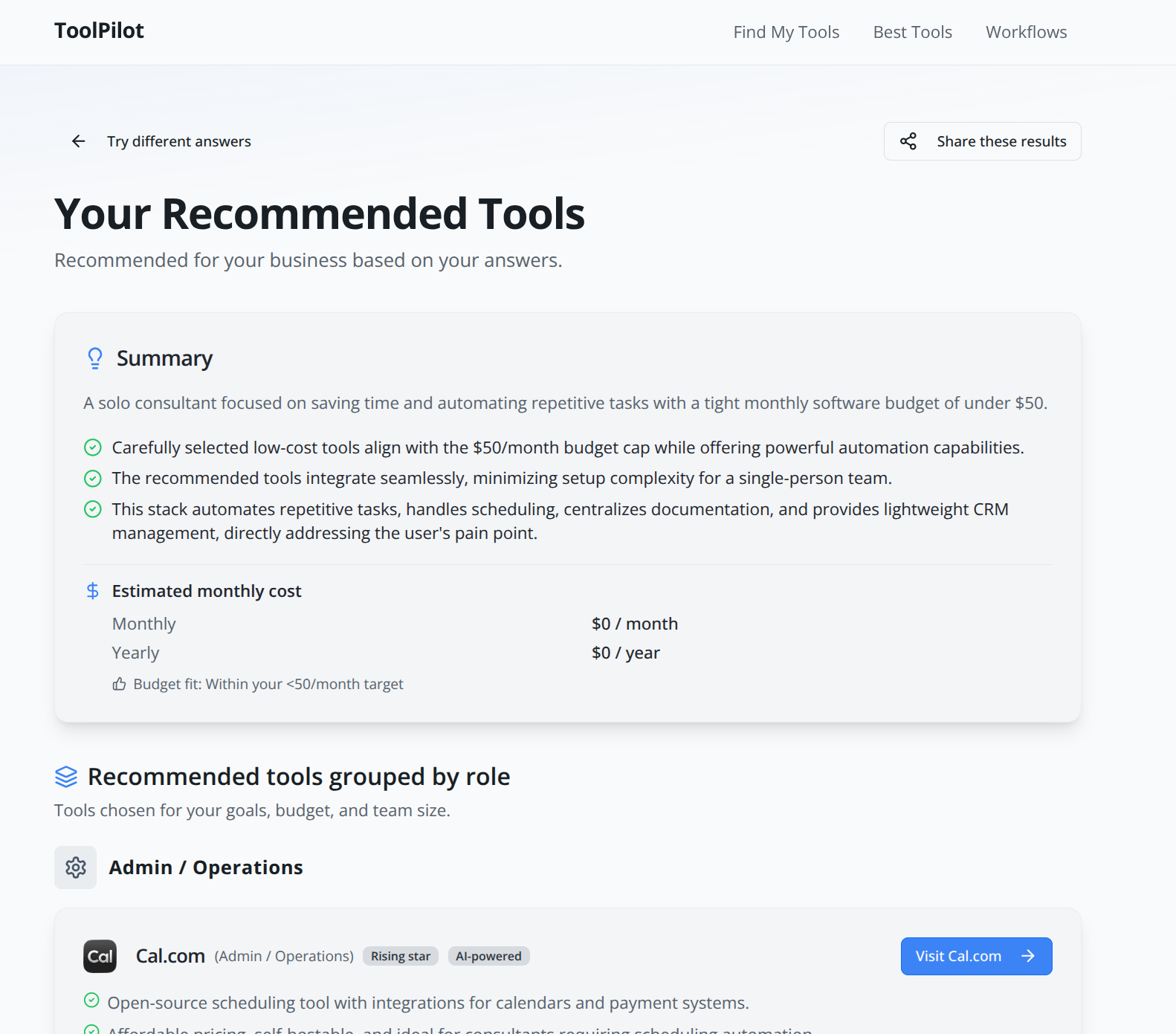Click the Share these results button
This screenshot has width=1176, height=1034.
[982, 141]
